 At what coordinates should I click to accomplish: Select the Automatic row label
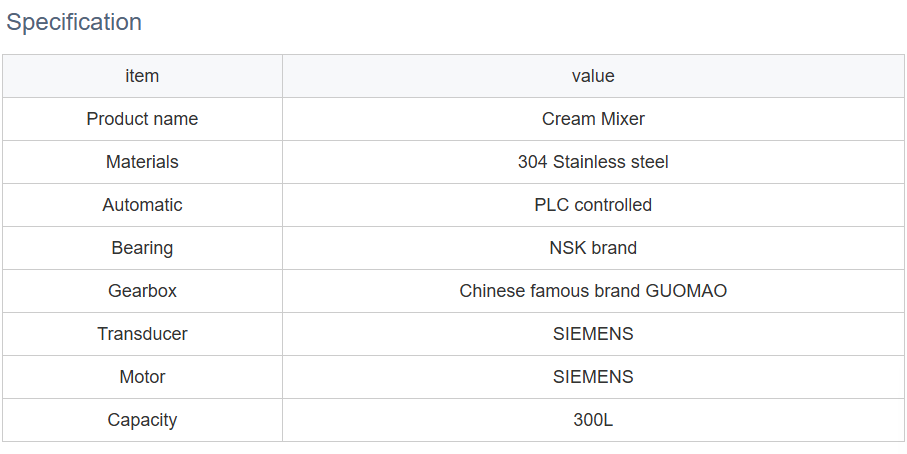[142, 205]
